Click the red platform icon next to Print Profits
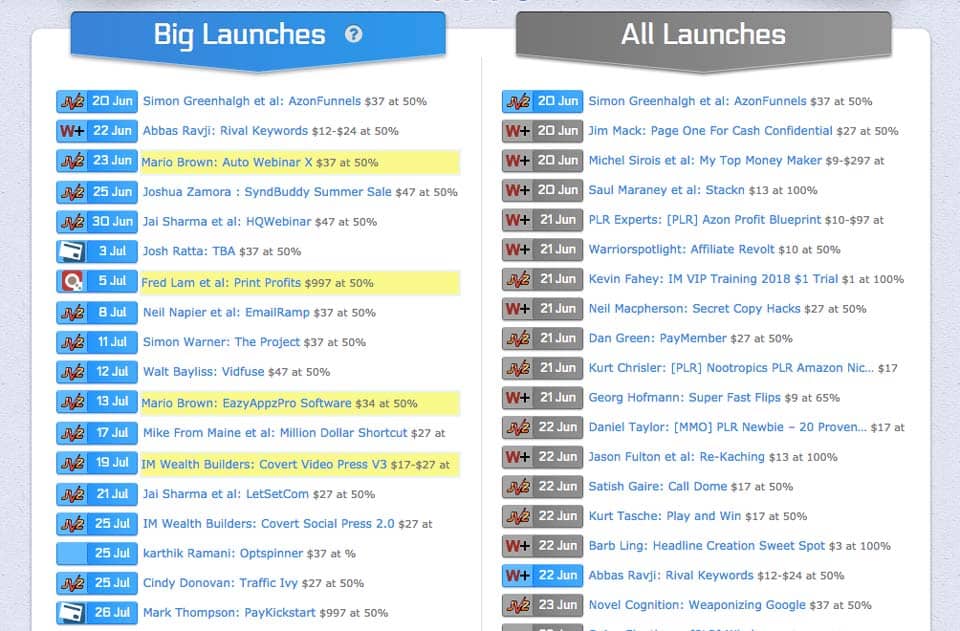Image resolution: width=960 pixels, height=631 pixels. pos(68,283)
